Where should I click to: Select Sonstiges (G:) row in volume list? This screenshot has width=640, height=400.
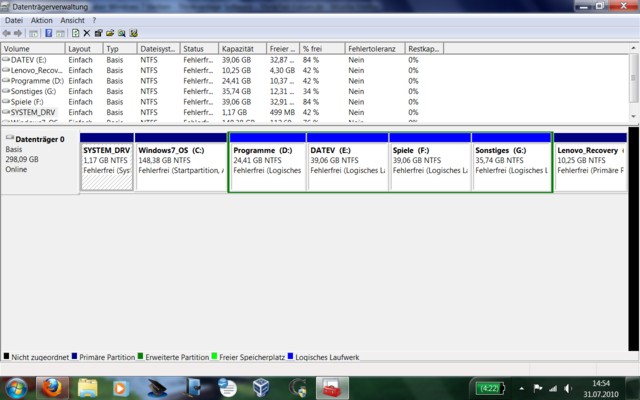[314, 91]
